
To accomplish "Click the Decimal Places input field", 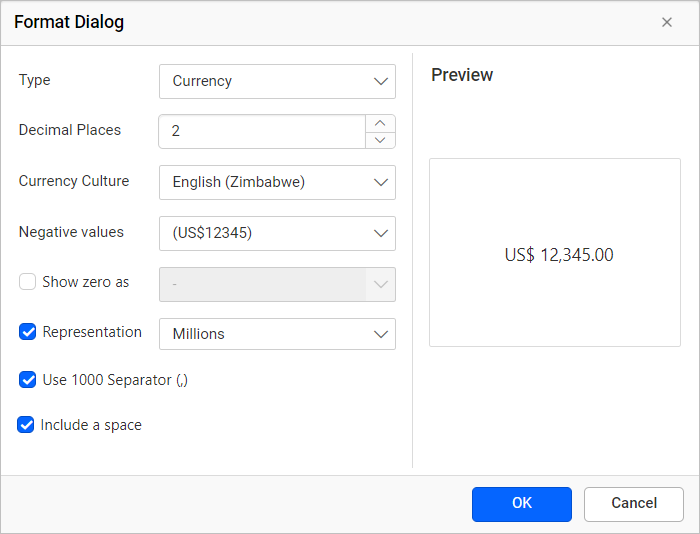I will [x=262, y=131].
